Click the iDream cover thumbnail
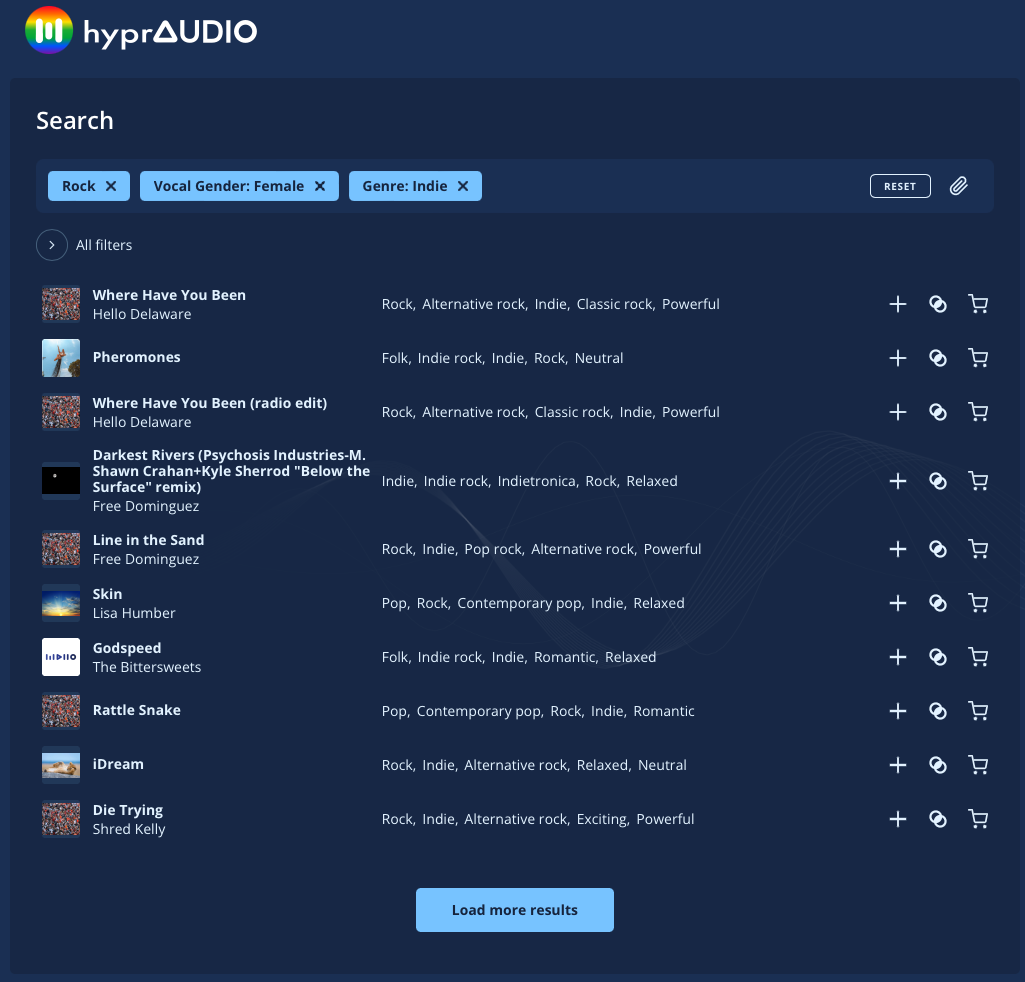 tap(61, 765)
